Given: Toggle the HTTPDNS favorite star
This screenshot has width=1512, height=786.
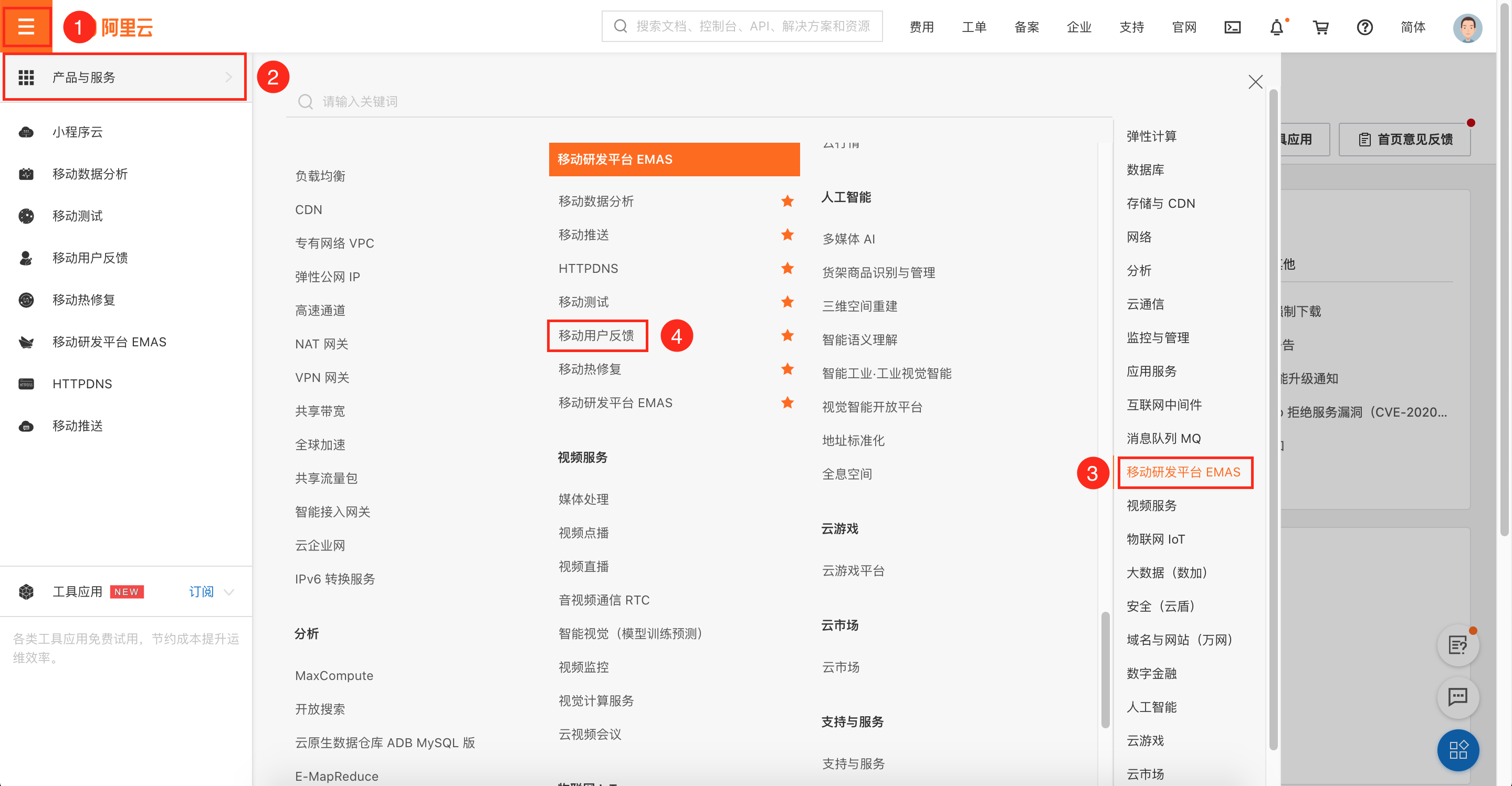Looking at the screenshot, I should pos(787,268).
